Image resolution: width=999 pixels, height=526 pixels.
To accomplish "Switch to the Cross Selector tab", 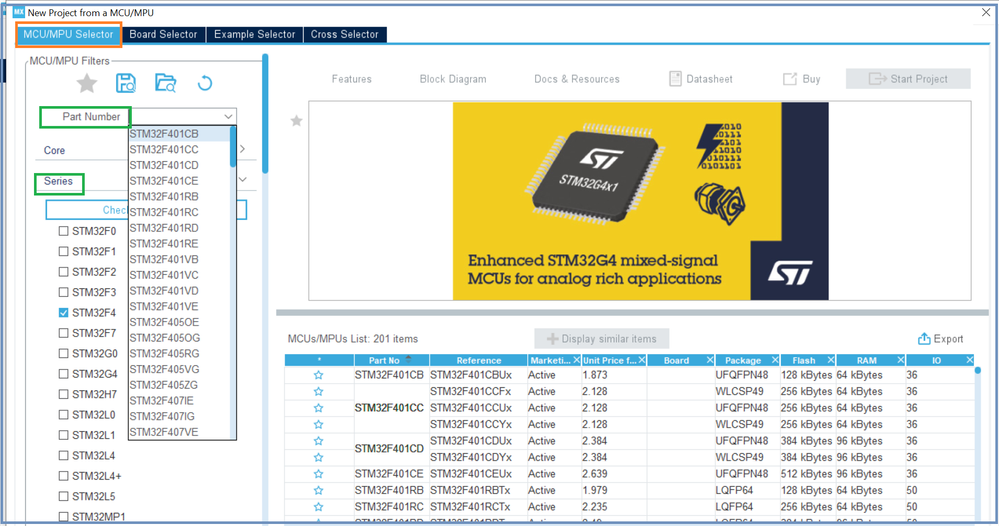I will click(x=345, y=34).
